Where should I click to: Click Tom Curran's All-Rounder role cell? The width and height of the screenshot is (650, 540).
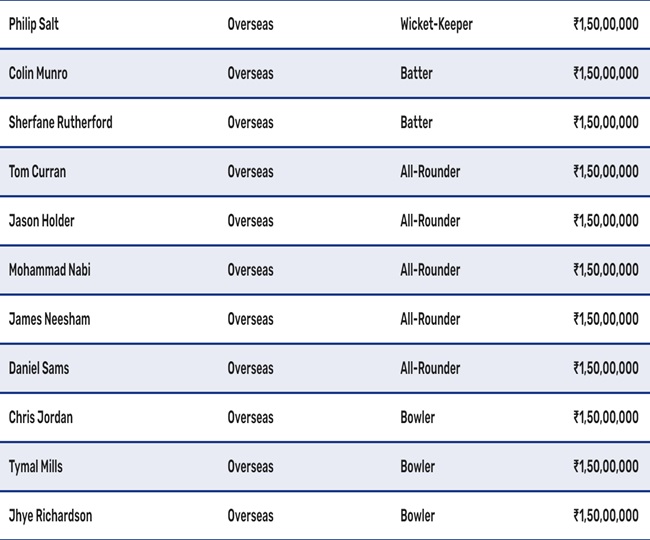pyautogui.click(x=430, y=171)
